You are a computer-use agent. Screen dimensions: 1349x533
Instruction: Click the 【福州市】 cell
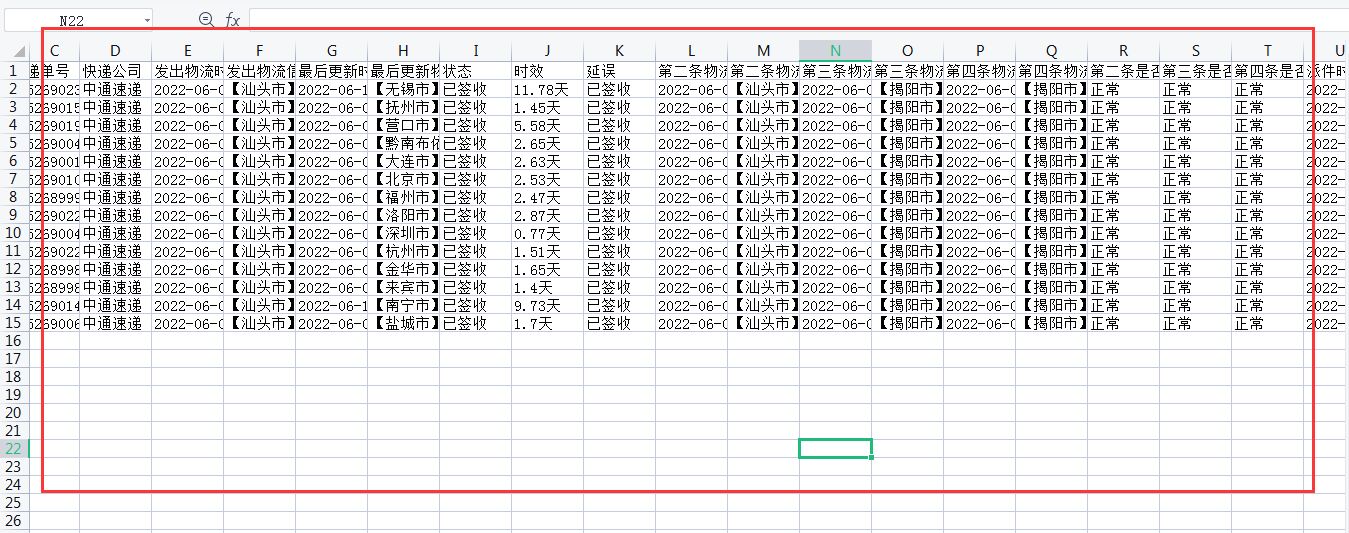click(x=404, y=197)
